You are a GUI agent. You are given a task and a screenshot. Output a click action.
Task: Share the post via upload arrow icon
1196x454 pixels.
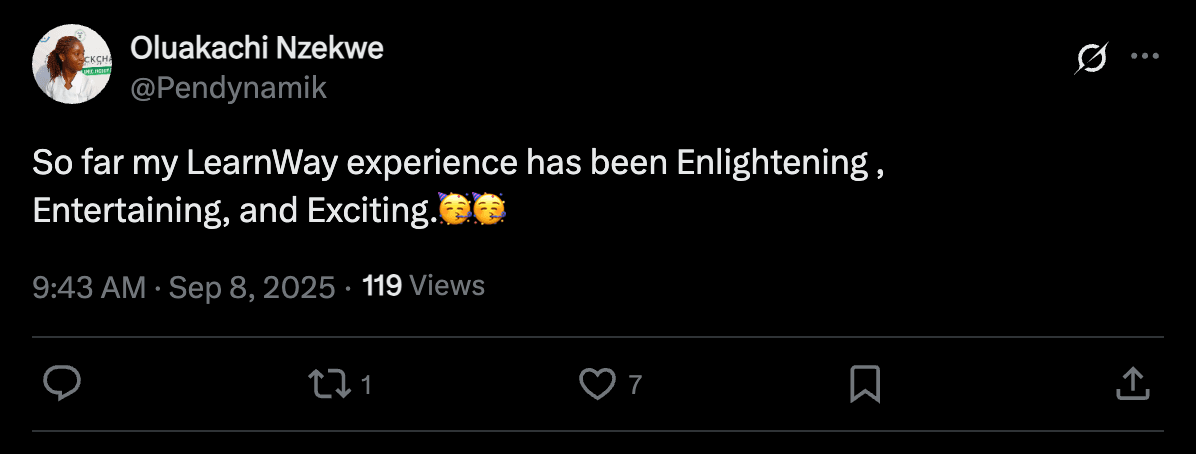click(x=1130, y=384)
